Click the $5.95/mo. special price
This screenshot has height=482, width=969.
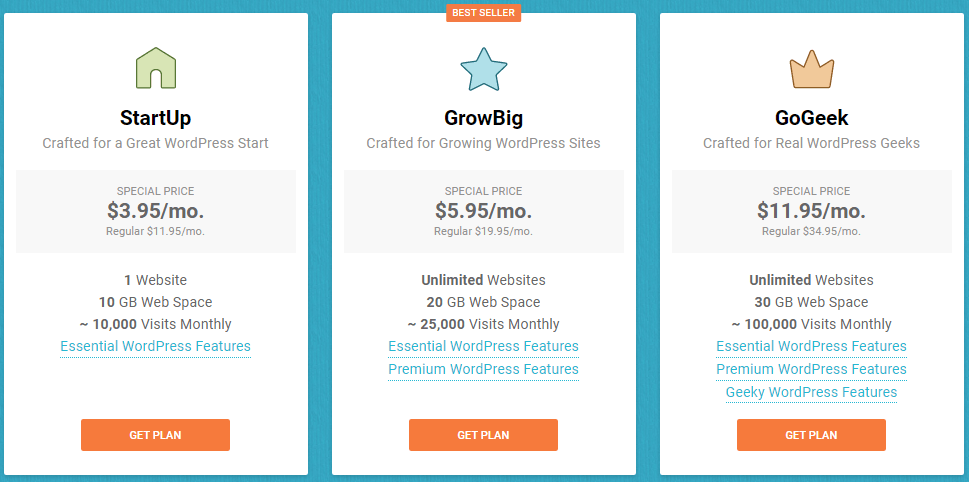coord(483,211)
